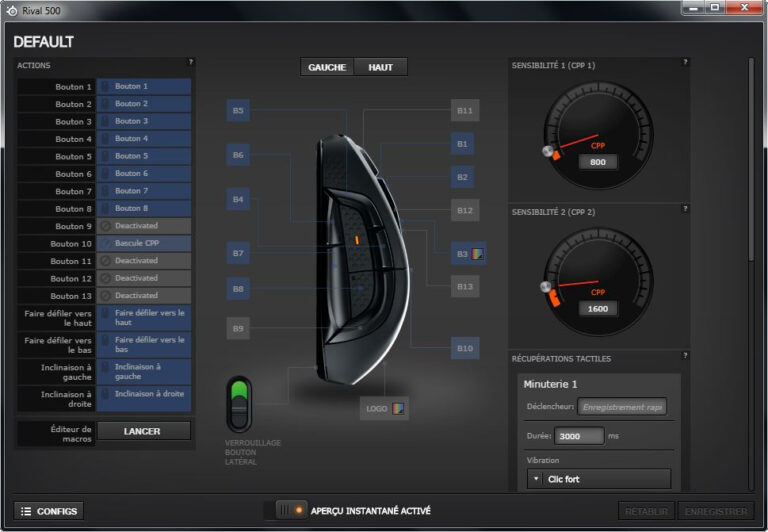This screenshot has width=768, height=532.
Task: Change the Inclinaison à gauche action
Action: pos(144,371)
